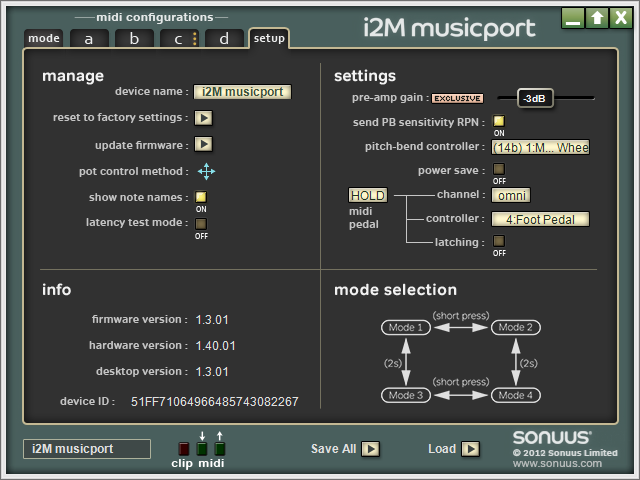The image size is (640, 480).
Task: Click the MIDI in indicator LED
Action: (202, 449)
